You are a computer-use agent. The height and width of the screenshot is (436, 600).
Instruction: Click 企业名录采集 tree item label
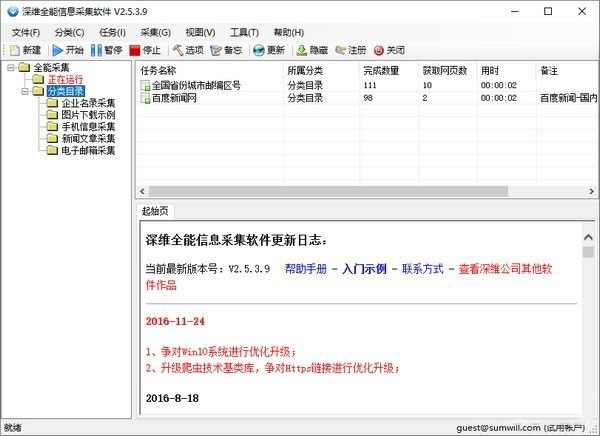point(88,103)
